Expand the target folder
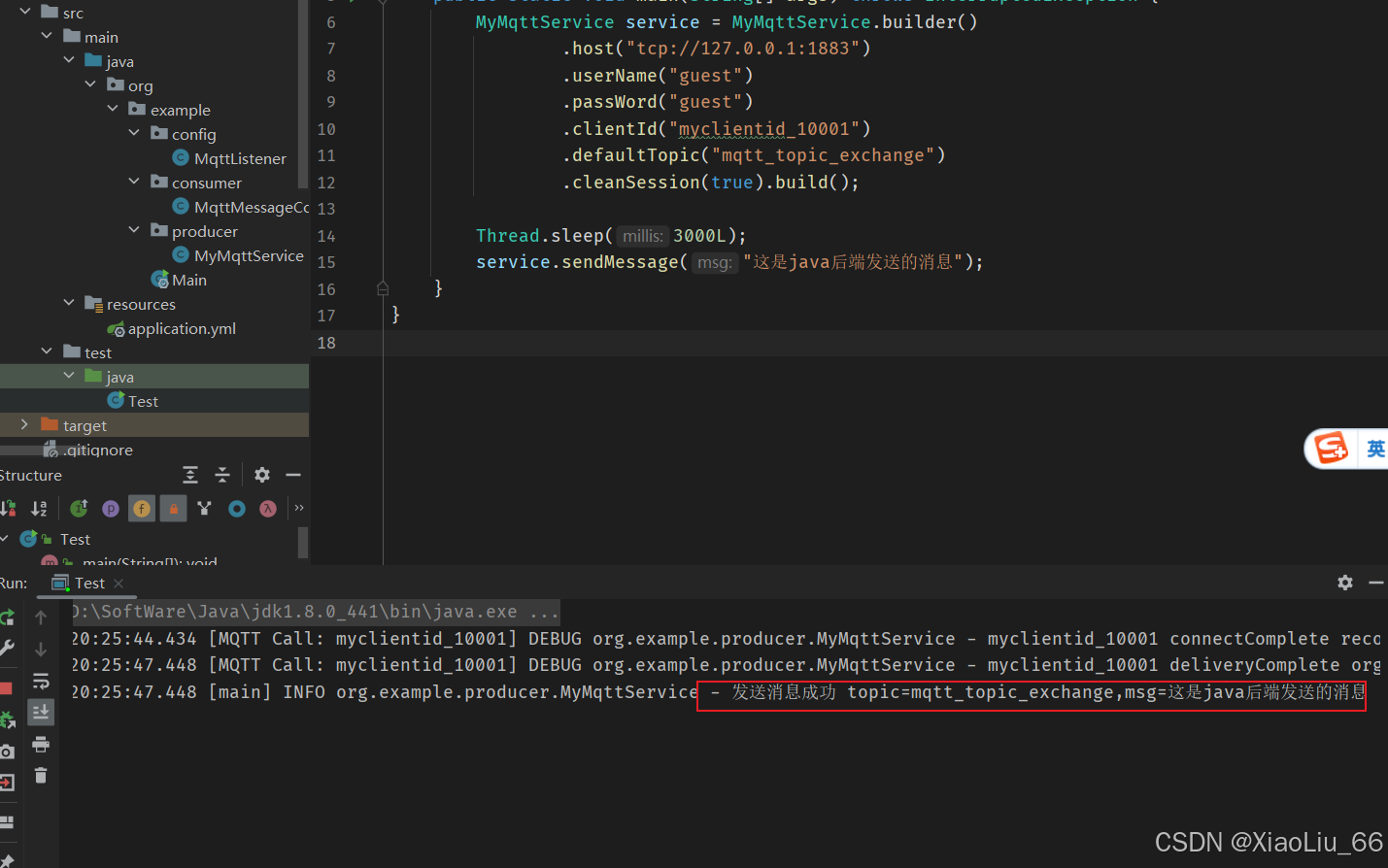Image resolution: width=1388 pixels, height=868 pixels. tap(23, 424)
